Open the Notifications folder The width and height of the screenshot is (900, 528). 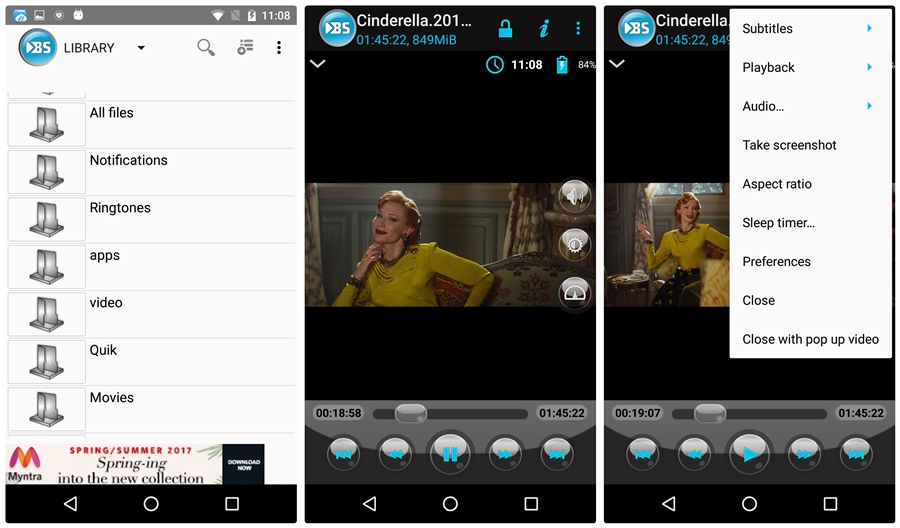coord(151,172)
